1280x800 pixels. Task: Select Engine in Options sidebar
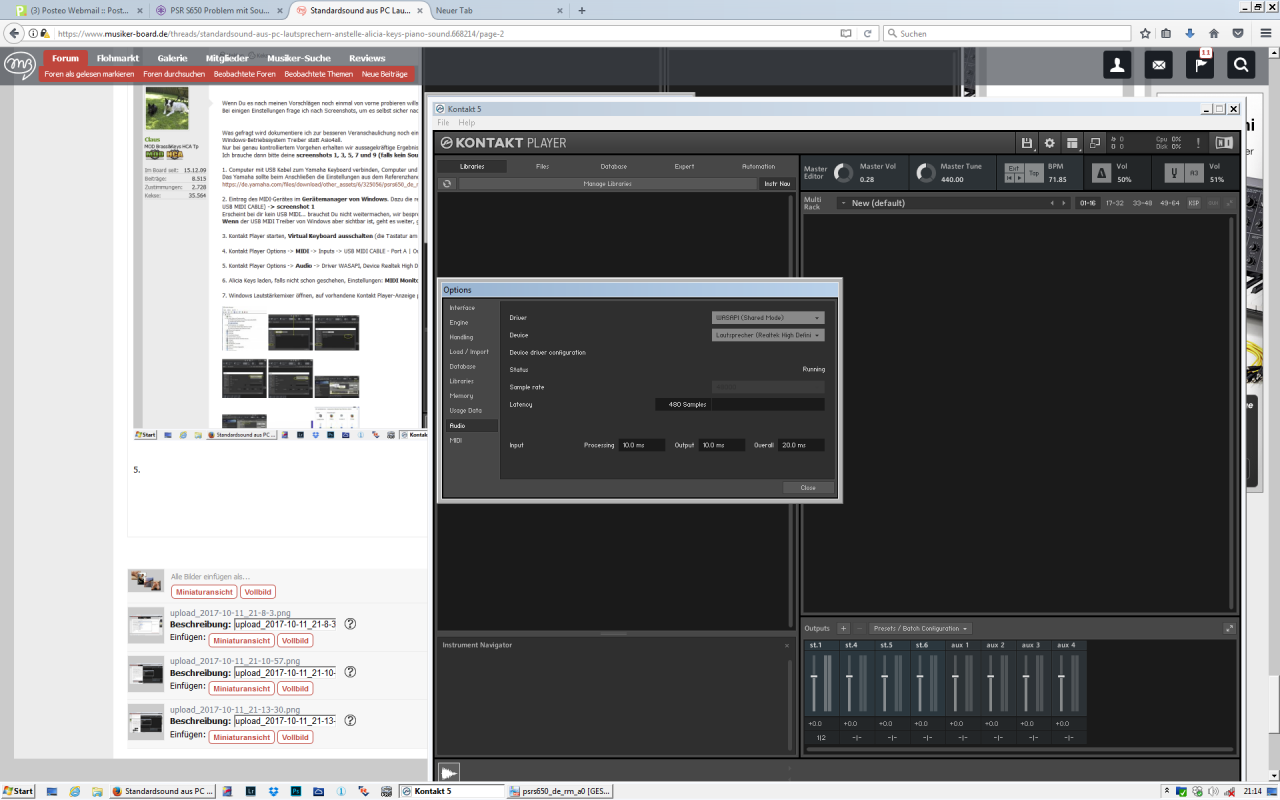[x=458, y=323]
